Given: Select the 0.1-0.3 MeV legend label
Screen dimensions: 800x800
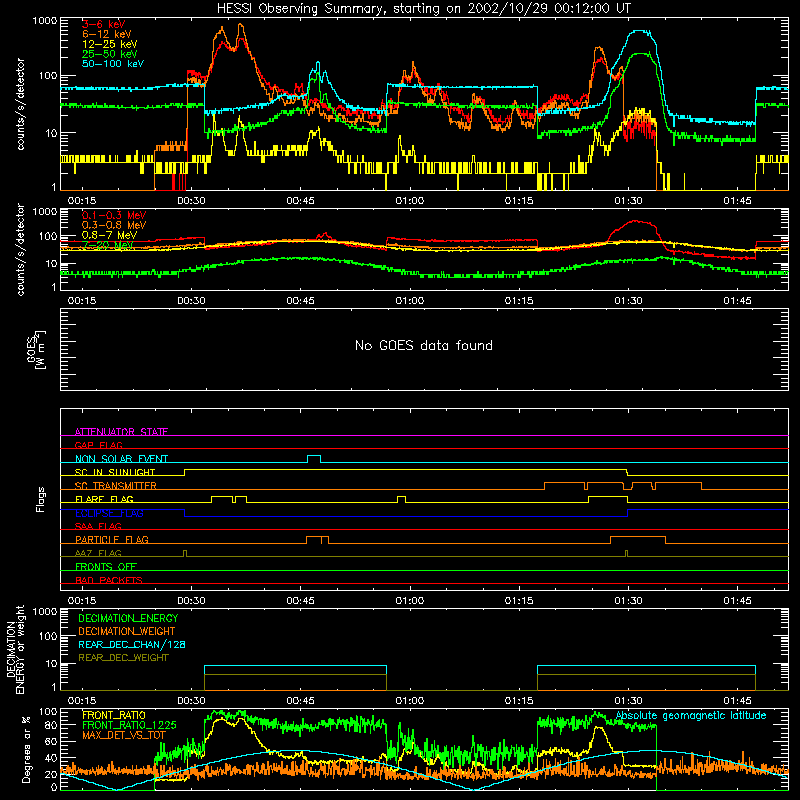Looking at the screenshot, I should tap(114, 215).
